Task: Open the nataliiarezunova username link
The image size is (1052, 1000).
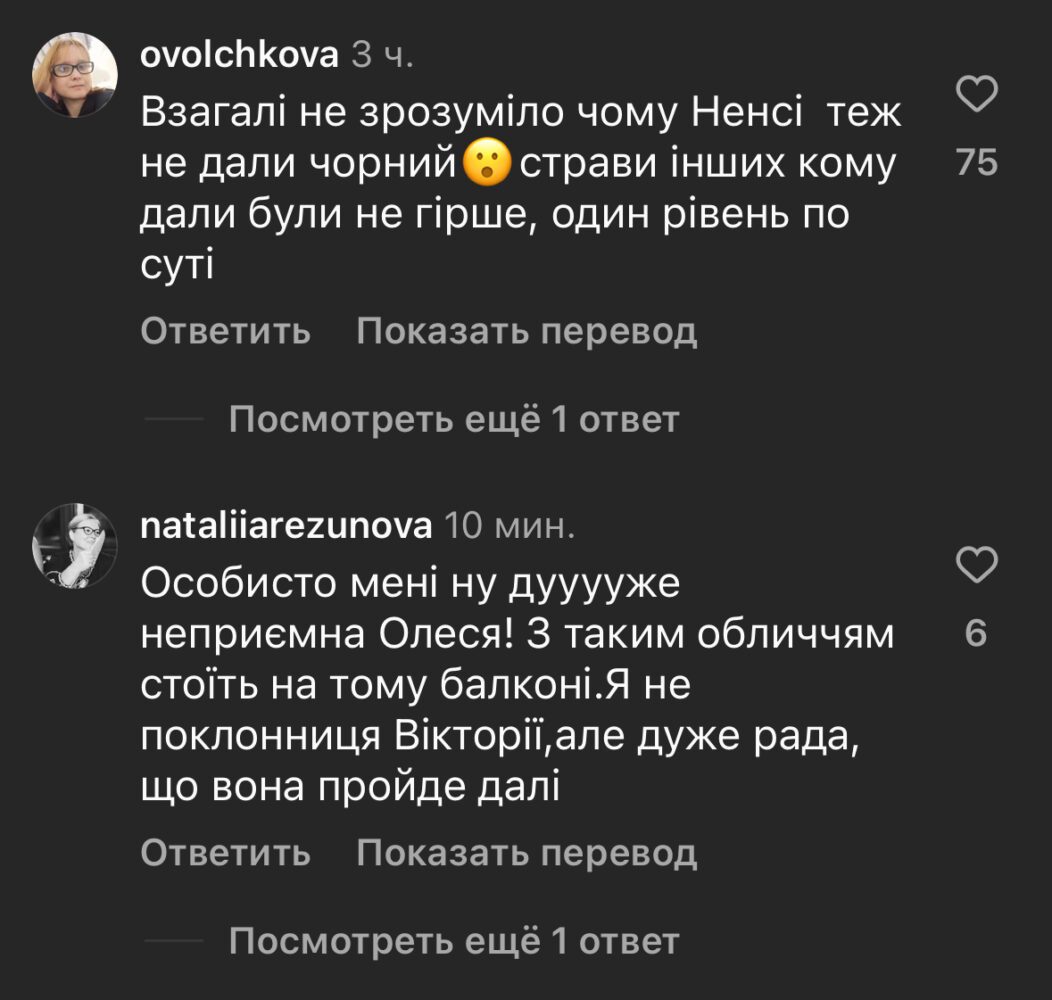Action: click(286, 525)
